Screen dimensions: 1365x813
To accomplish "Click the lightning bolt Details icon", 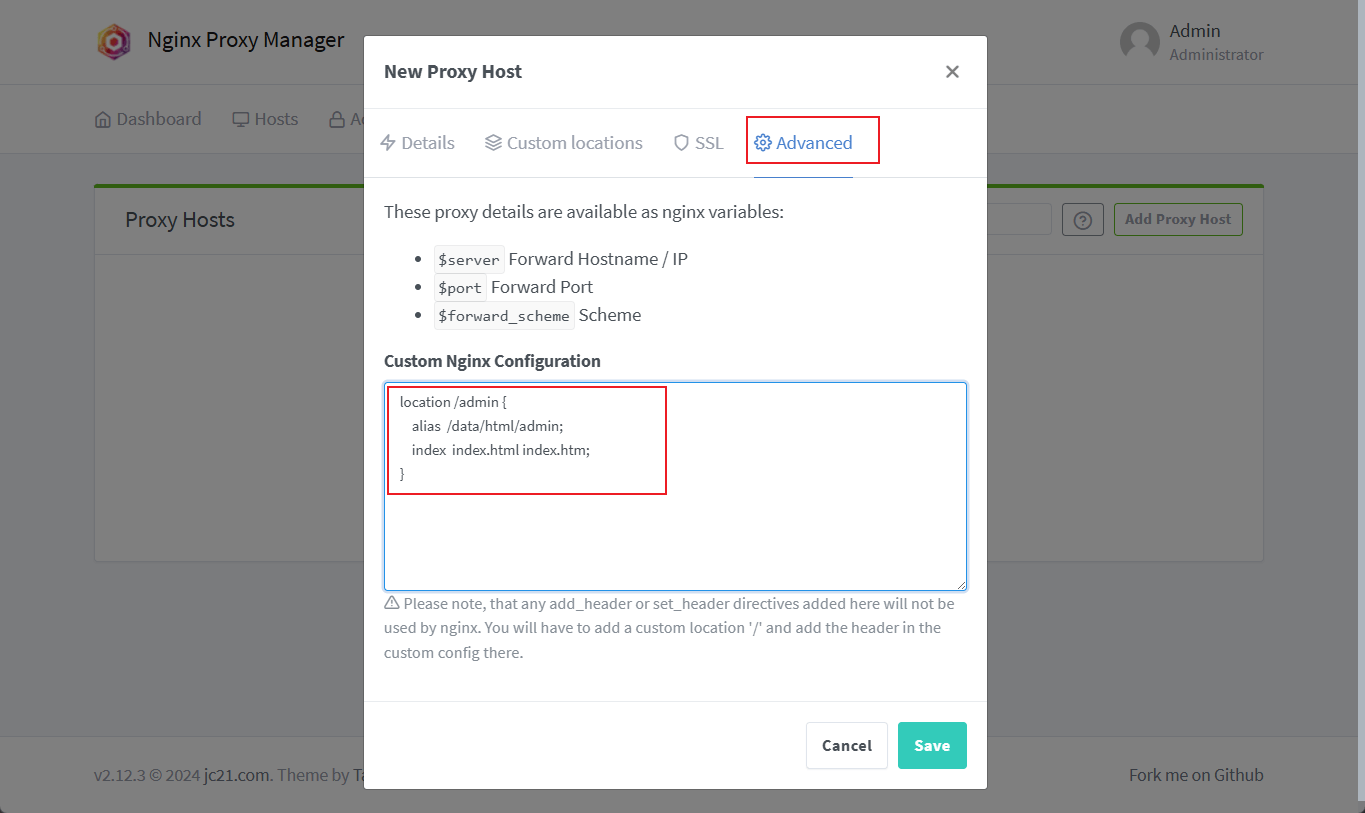I will pos(388,143).
